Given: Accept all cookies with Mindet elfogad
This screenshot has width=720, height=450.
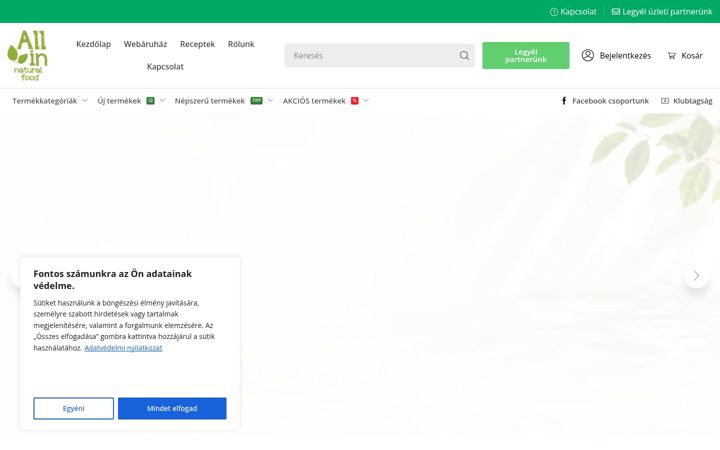Looking at the screenshot, I should (x=172, y=408).
